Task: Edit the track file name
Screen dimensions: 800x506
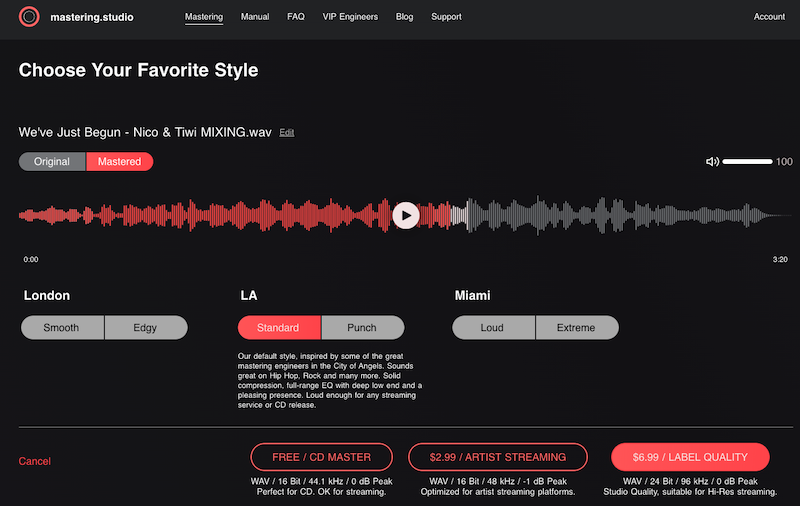Action: 287,133
